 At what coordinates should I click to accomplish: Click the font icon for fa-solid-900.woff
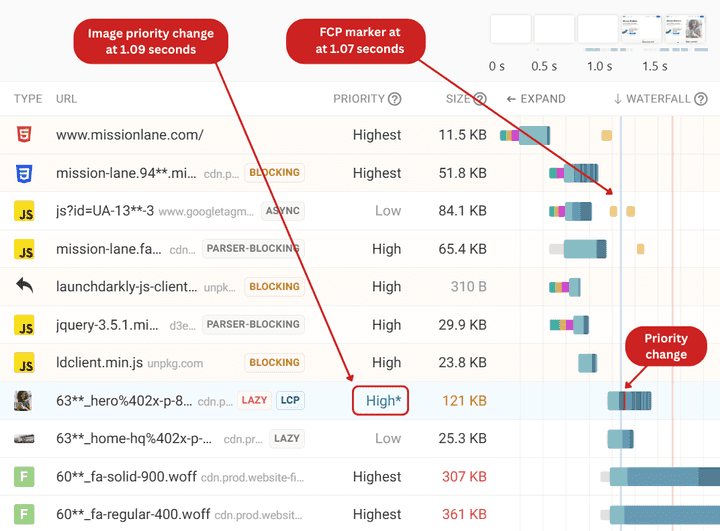[x=24, y=476]
